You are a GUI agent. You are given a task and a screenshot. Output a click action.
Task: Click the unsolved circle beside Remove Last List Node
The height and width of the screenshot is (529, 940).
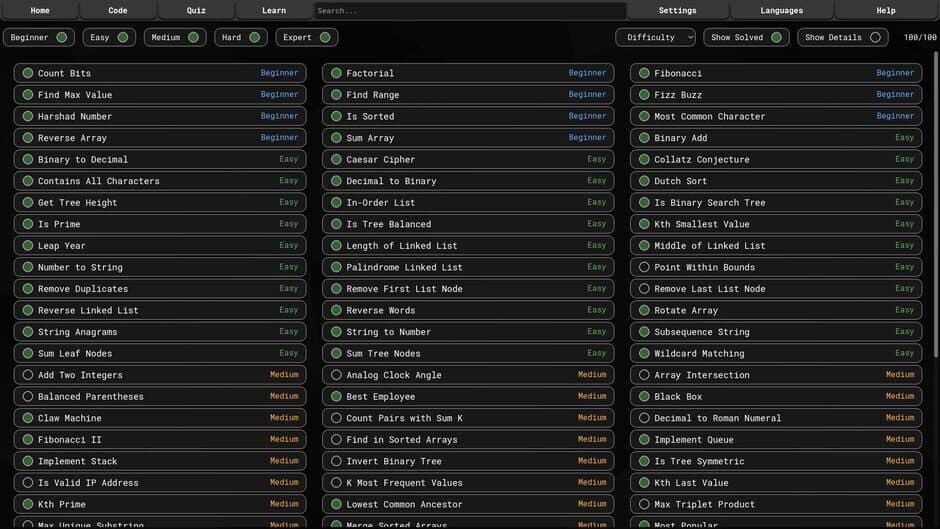[644, 288]
